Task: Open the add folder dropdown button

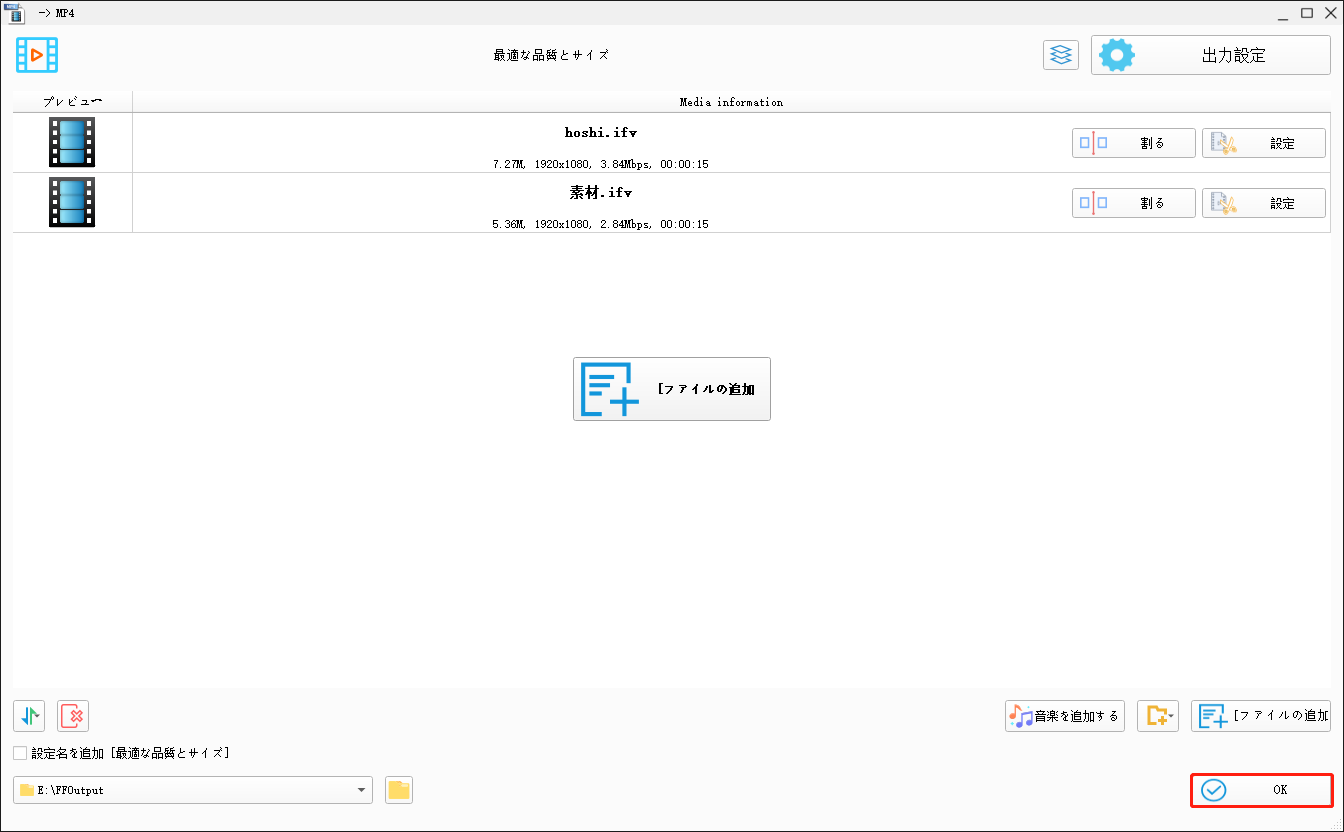Action: (1158, 716)
